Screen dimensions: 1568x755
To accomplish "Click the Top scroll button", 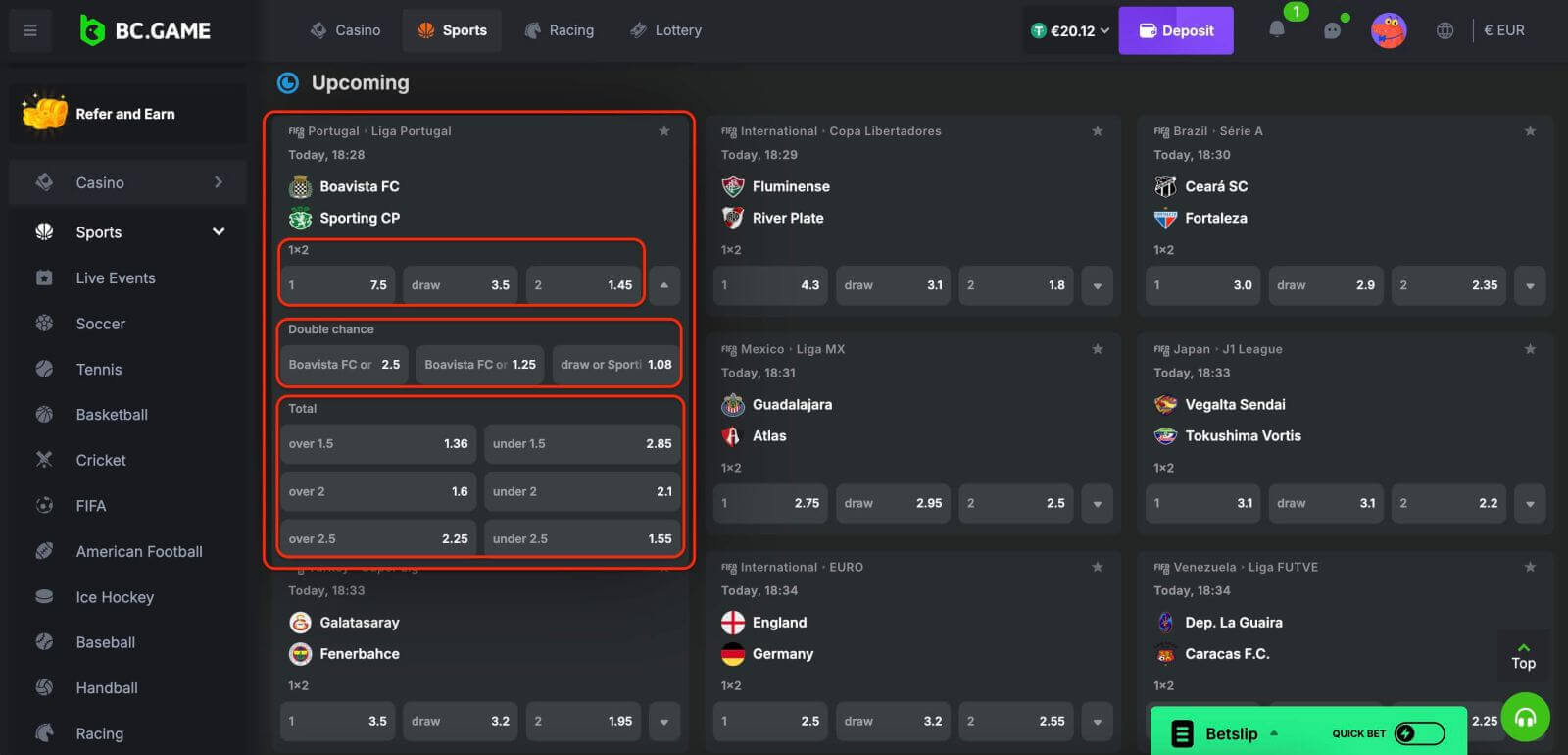I will pos(1523,656).
